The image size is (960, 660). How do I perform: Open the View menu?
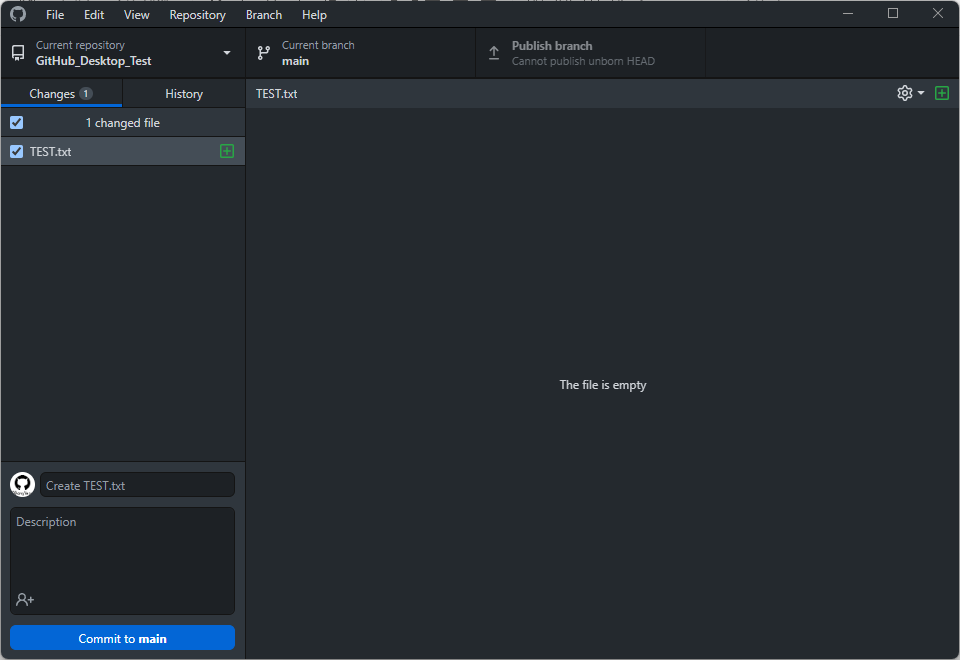click(x=137, y=15)
